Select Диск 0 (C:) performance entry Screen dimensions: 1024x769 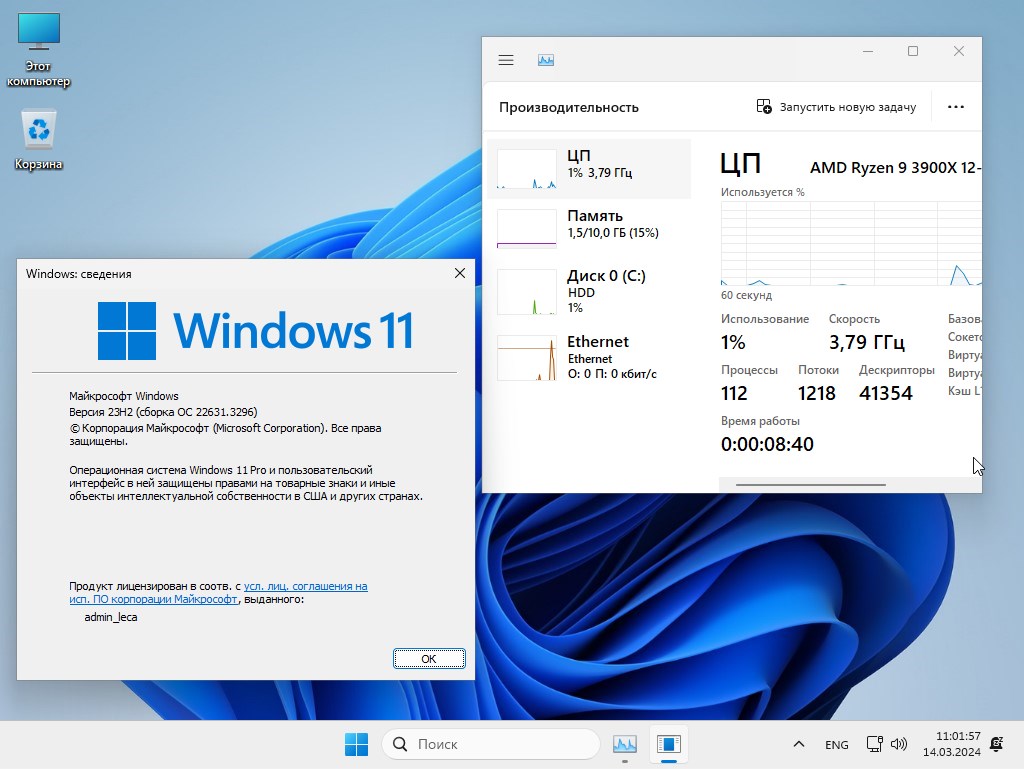589,292
